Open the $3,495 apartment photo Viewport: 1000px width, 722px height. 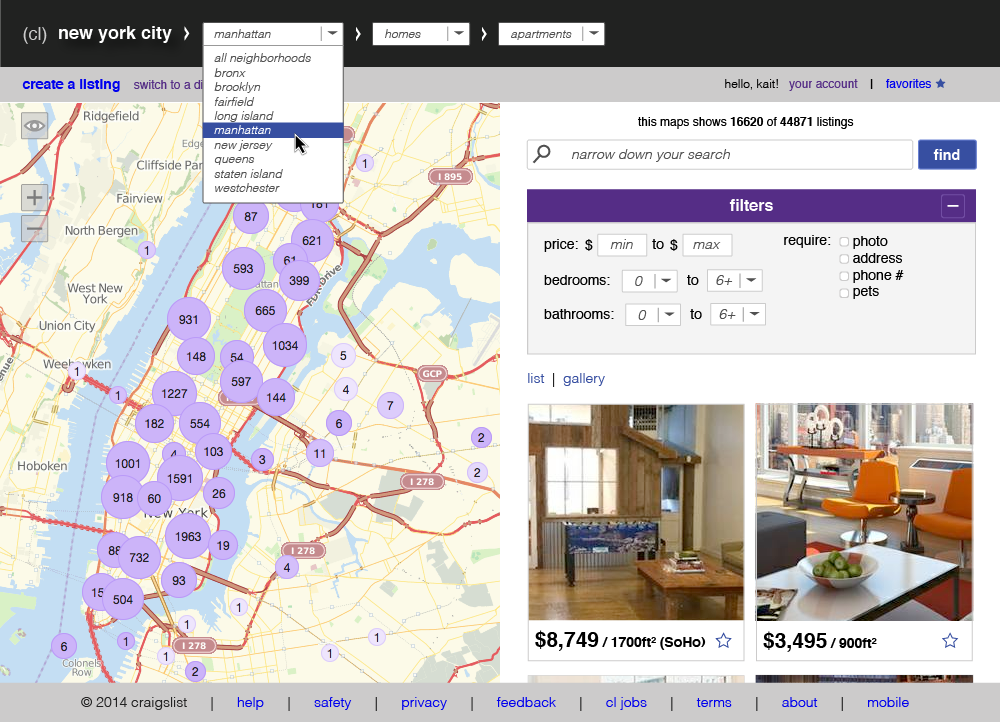[x=864, y=512]
